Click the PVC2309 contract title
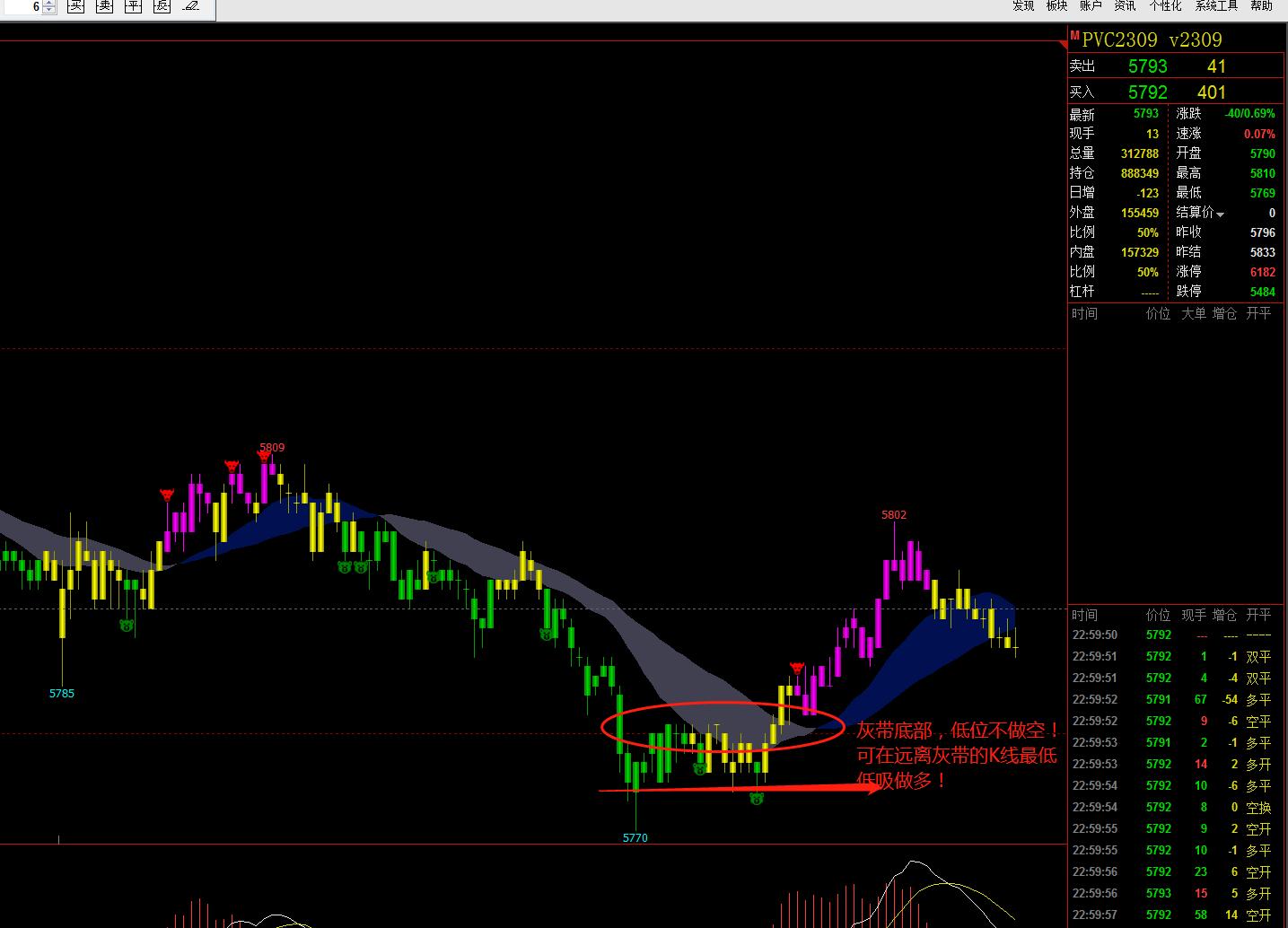This screenshot has height=928, width=1288. point(1119,40)
